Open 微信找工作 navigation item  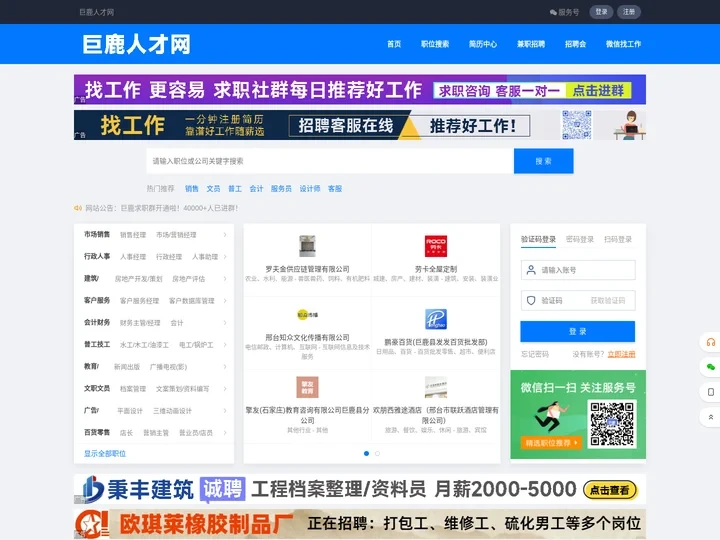coord(623,44)
